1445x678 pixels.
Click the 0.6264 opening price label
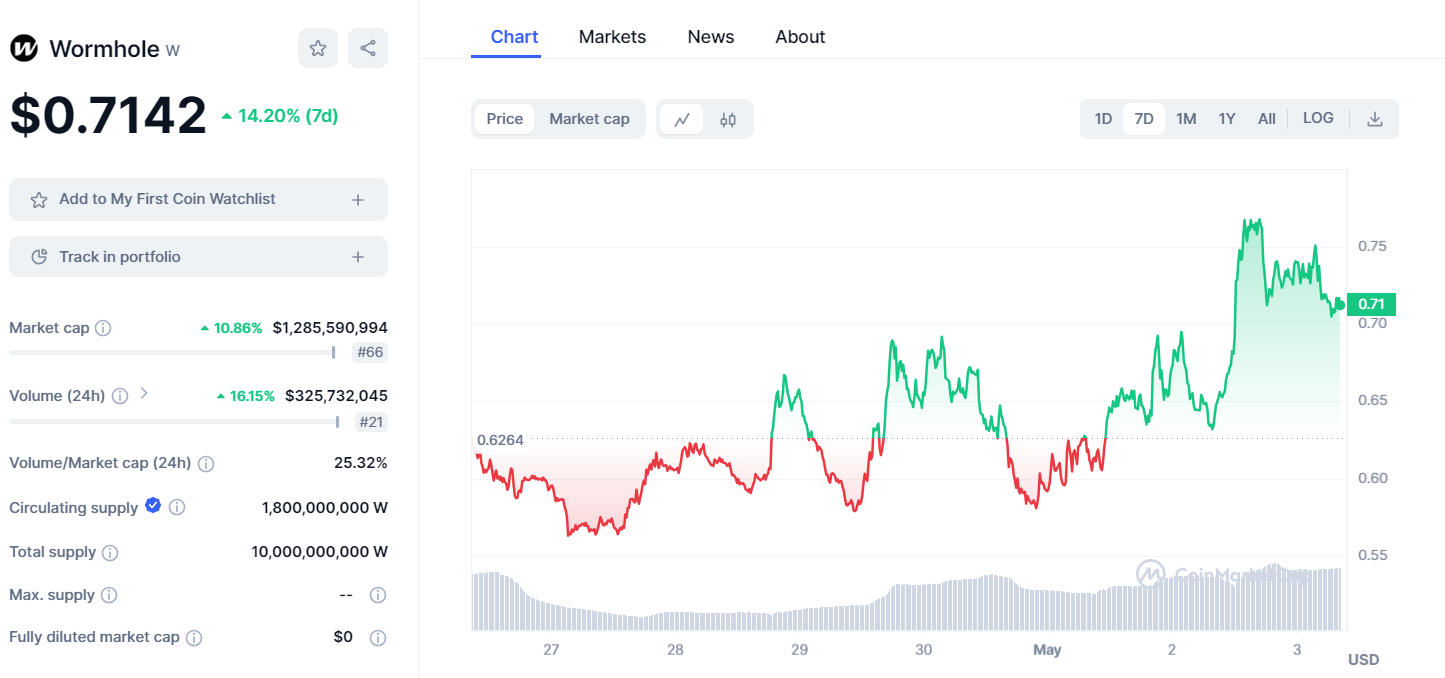coord(500,439)
